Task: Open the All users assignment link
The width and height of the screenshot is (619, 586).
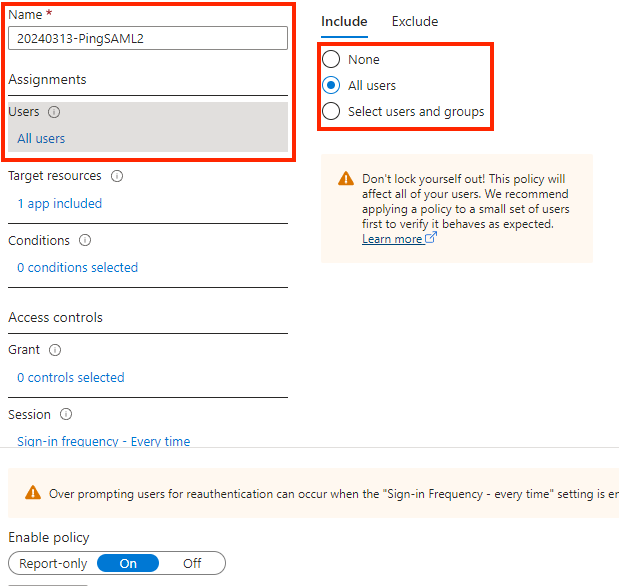Action: pos(41,138)
